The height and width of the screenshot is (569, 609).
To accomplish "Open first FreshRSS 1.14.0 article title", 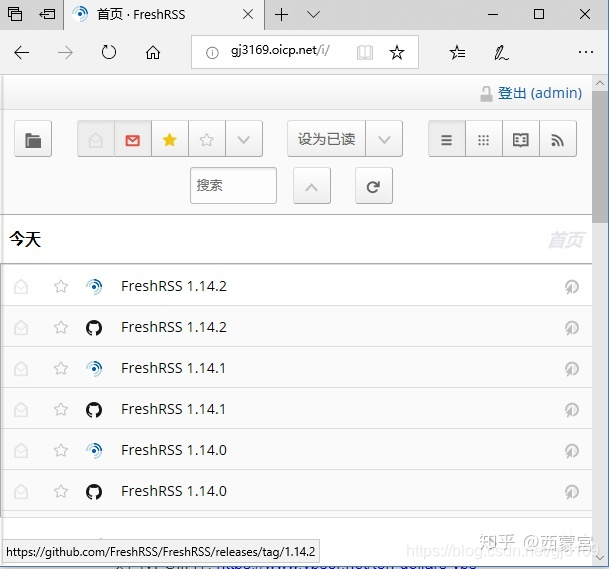I will 174,451.
